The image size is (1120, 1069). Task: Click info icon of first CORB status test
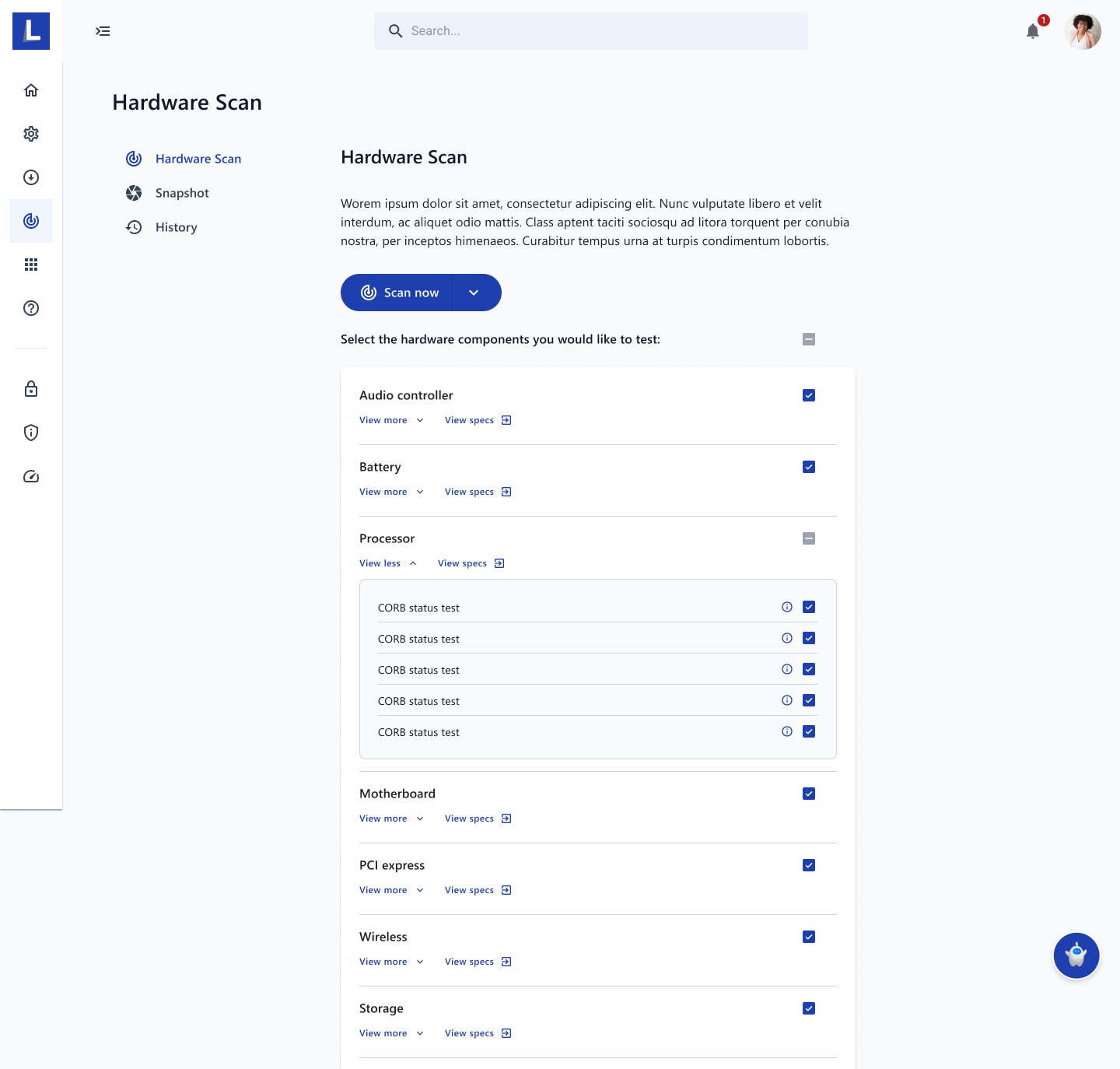(787, 607)
